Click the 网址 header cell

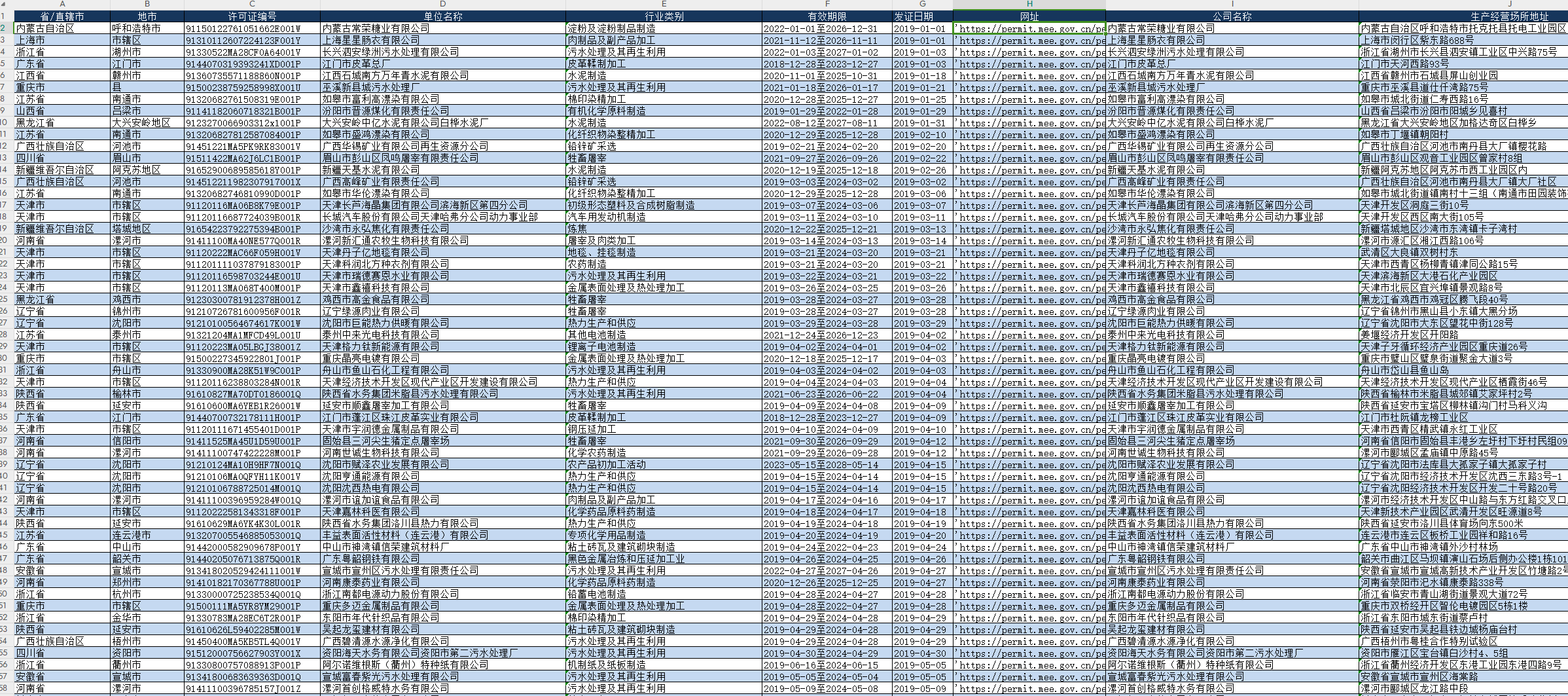point(1029,16)
